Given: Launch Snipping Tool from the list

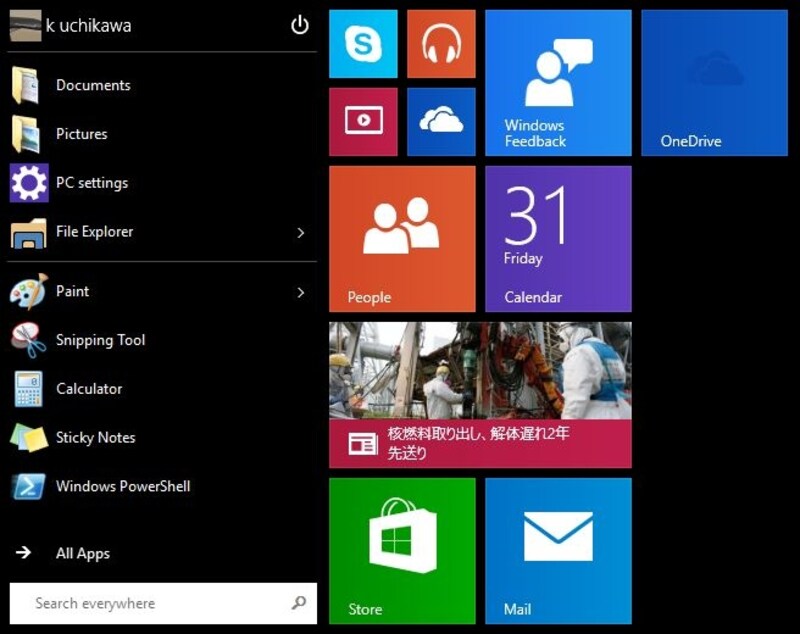Looking at the screenshot, I should tap(100, 340).
